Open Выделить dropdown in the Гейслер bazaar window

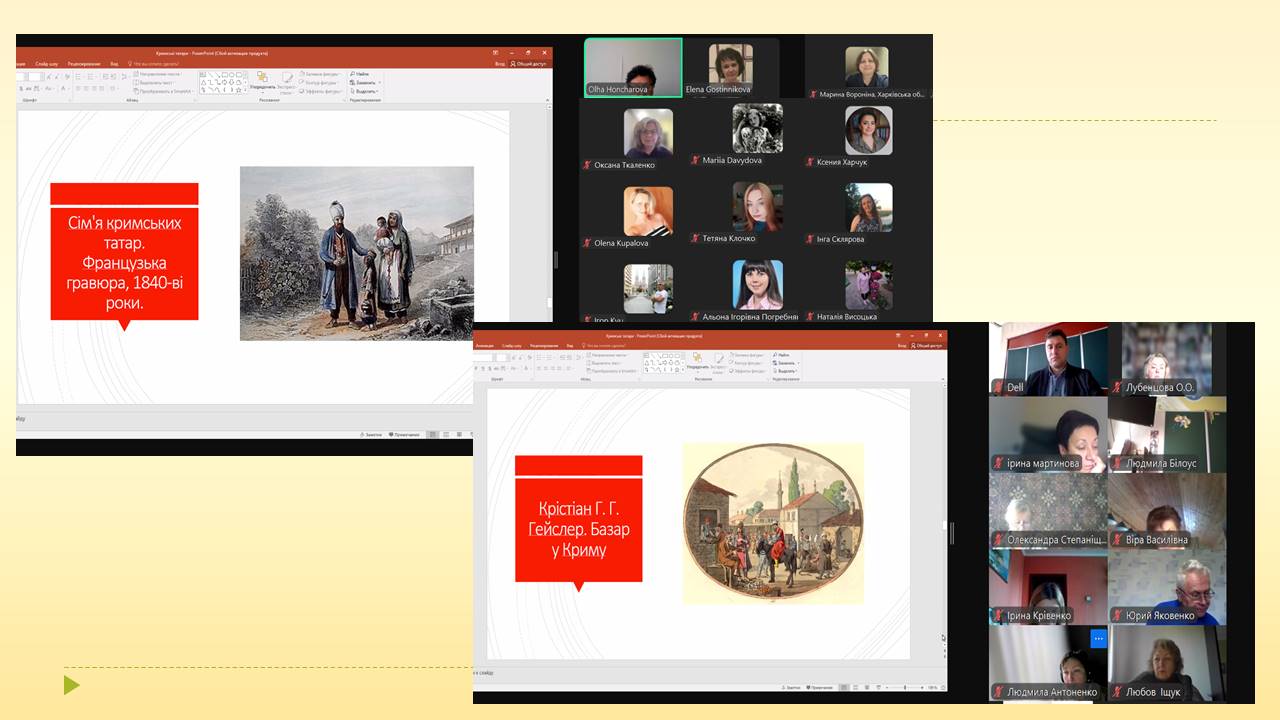pyautogui.click(x=785, y=371)
